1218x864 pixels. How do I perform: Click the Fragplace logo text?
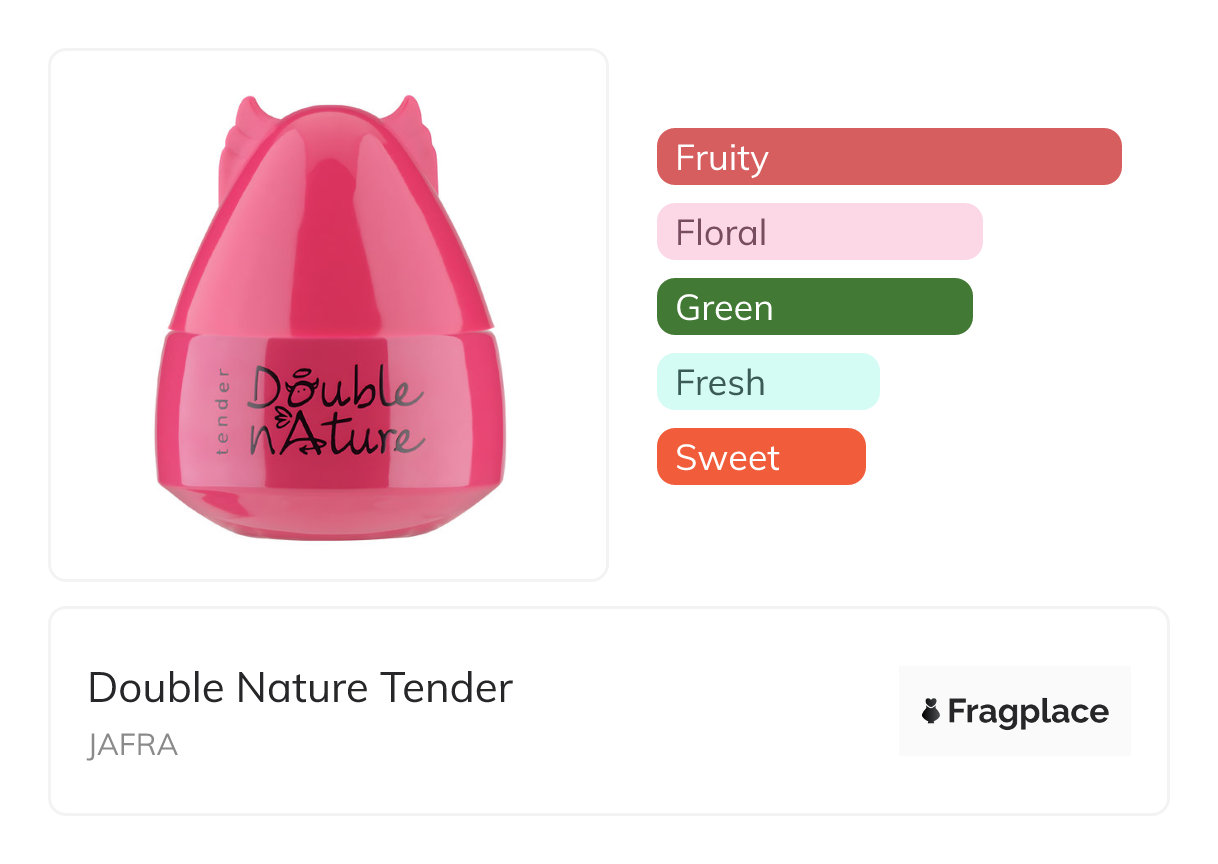click(x=1028, y=712)
